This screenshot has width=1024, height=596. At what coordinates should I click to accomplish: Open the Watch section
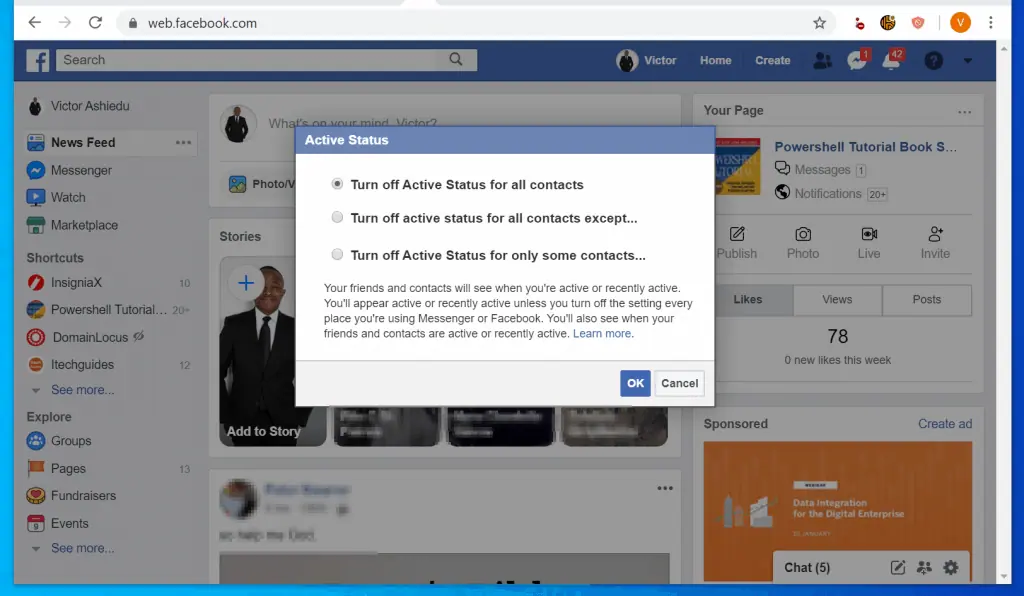[67, 197]
